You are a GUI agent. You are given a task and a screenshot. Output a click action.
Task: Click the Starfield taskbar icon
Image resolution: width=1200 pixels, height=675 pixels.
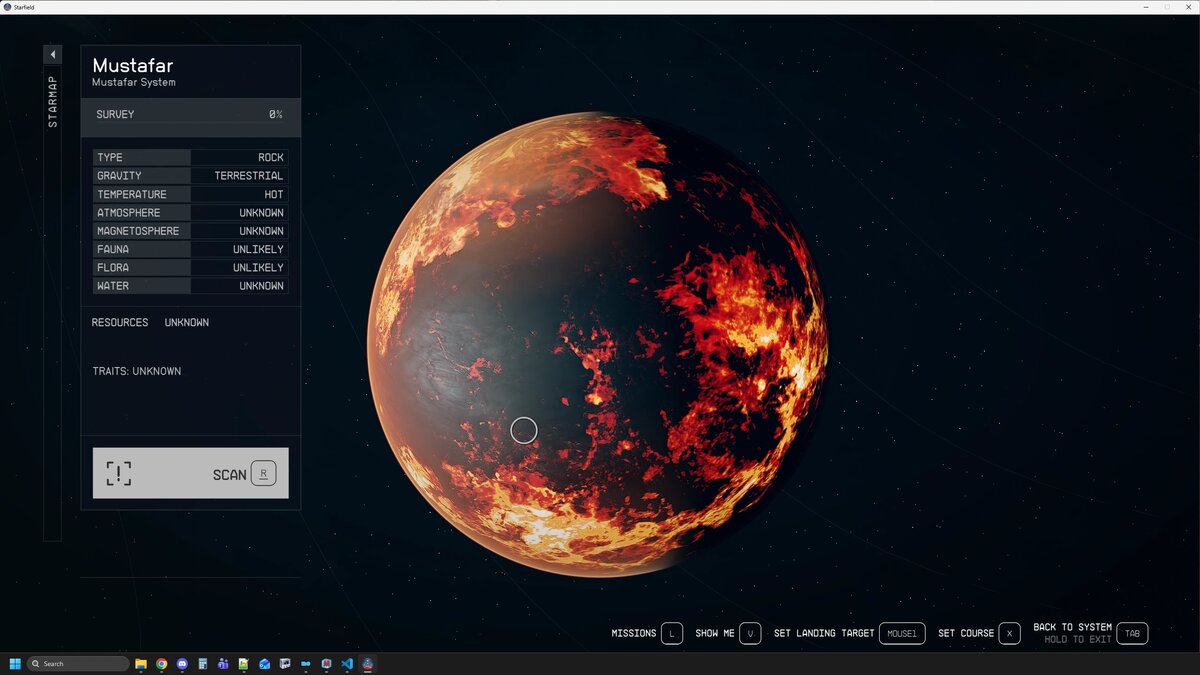click(368, 663)
